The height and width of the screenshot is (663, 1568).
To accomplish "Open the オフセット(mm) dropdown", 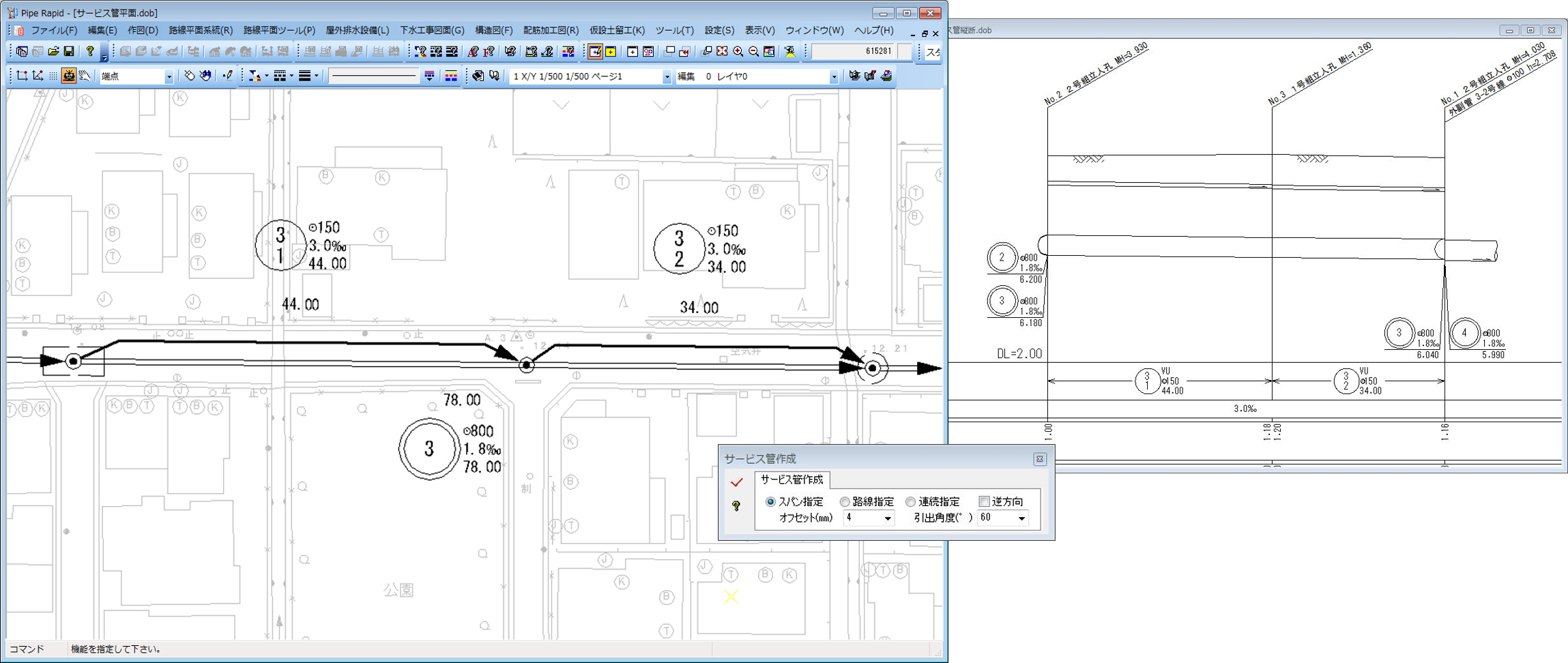I will (887, 518).
